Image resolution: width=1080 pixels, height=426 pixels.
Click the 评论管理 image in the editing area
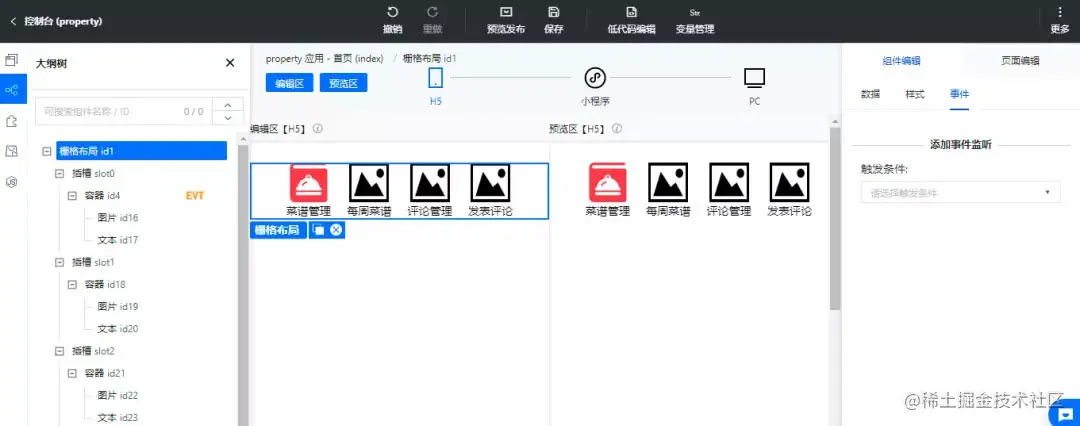[430, 183]
